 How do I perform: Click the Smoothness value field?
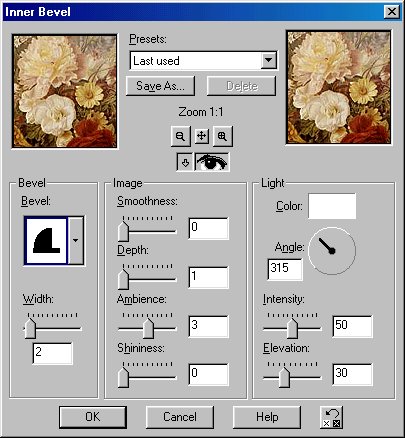(209, 229)
